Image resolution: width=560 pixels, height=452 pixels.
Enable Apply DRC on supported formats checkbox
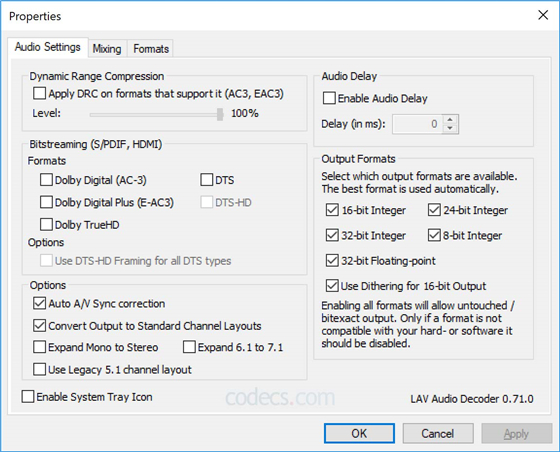tap(39, 94)
